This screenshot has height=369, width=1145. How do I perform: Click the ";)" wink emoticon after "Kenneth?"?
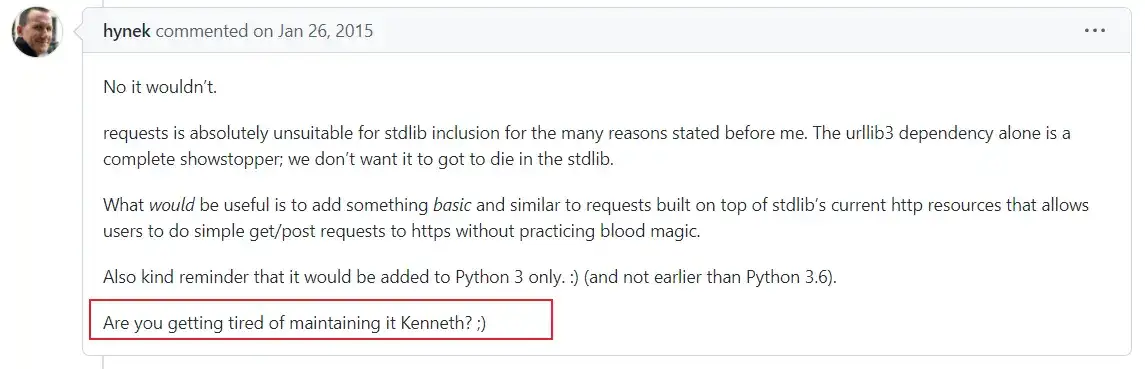pyautogui.click(x=480, y=323)
